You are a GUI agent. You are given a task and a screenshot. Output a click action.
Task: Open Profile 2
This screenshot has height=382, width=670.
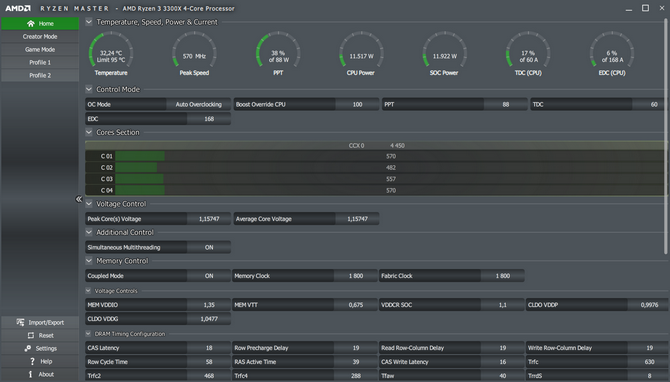coord(40,75)
